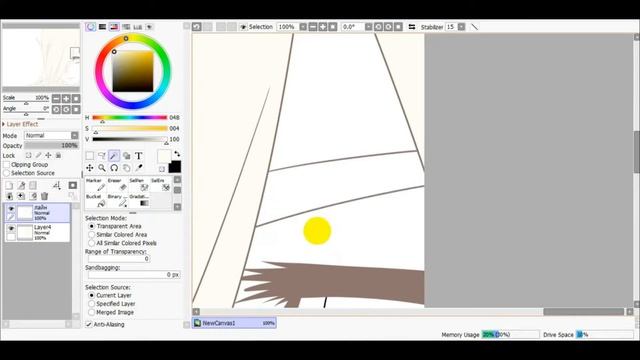The image size is (640, 360).
Task: Toggle the Clipping Group checkbox
Action: pos(6,164)
